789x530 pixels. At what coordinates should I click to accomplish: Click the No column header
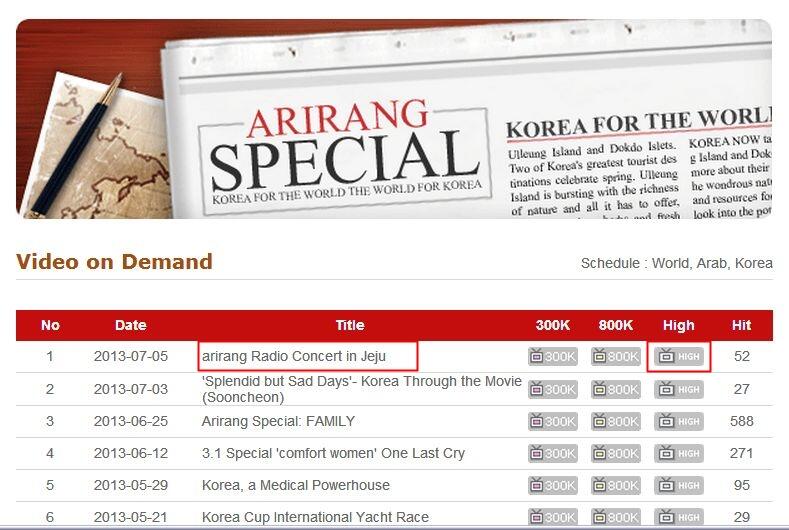pos(50,325)
